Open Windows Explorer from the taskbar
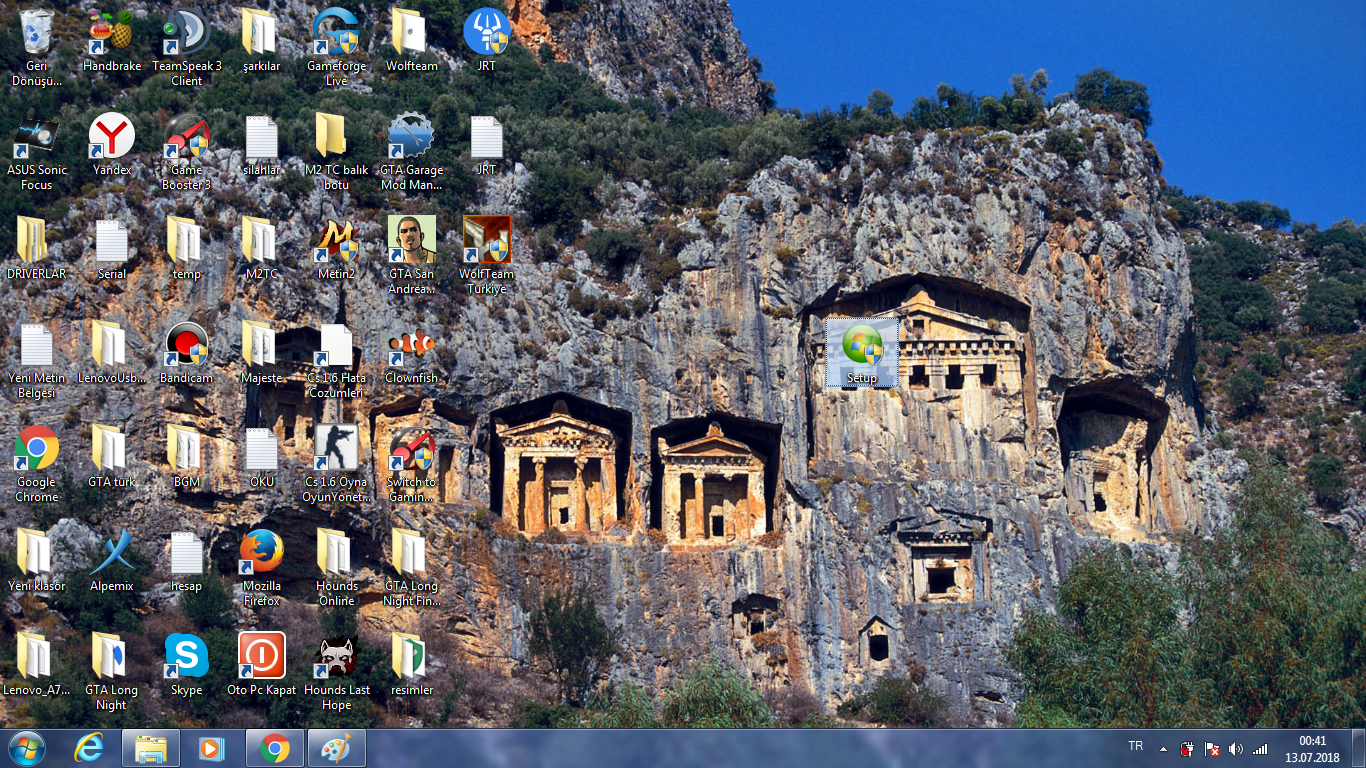 tap(151, 748)
